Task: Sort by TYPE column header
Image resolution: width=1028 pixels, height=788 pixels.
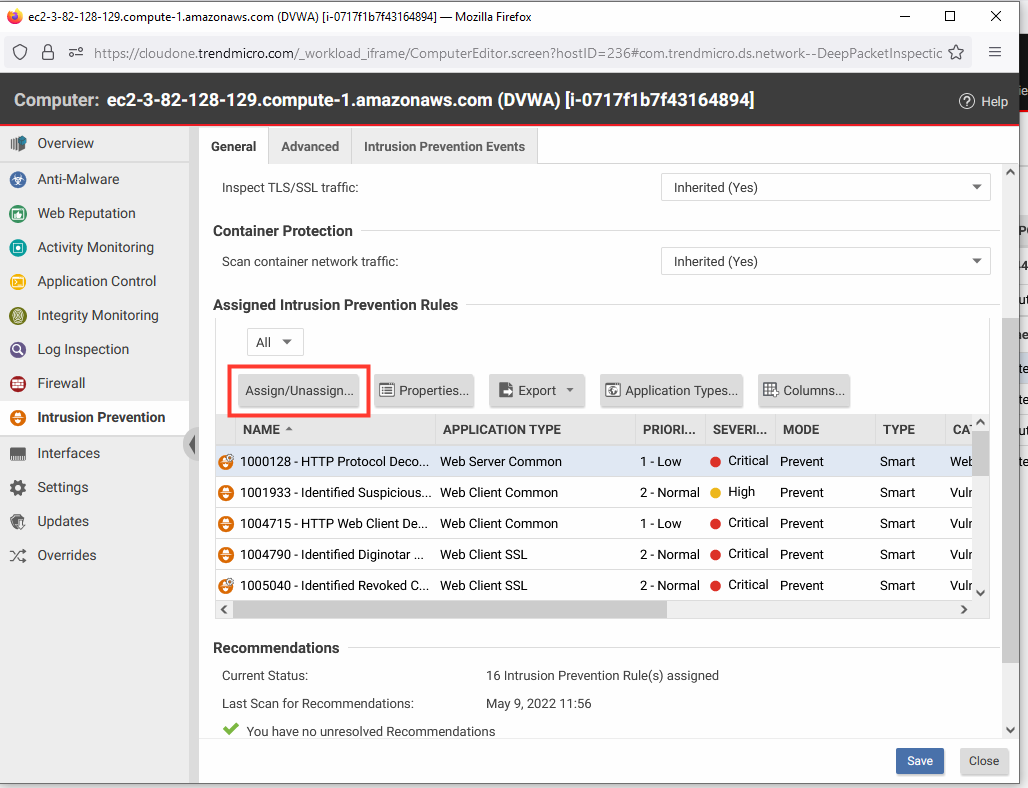Action: click(899, 429)
